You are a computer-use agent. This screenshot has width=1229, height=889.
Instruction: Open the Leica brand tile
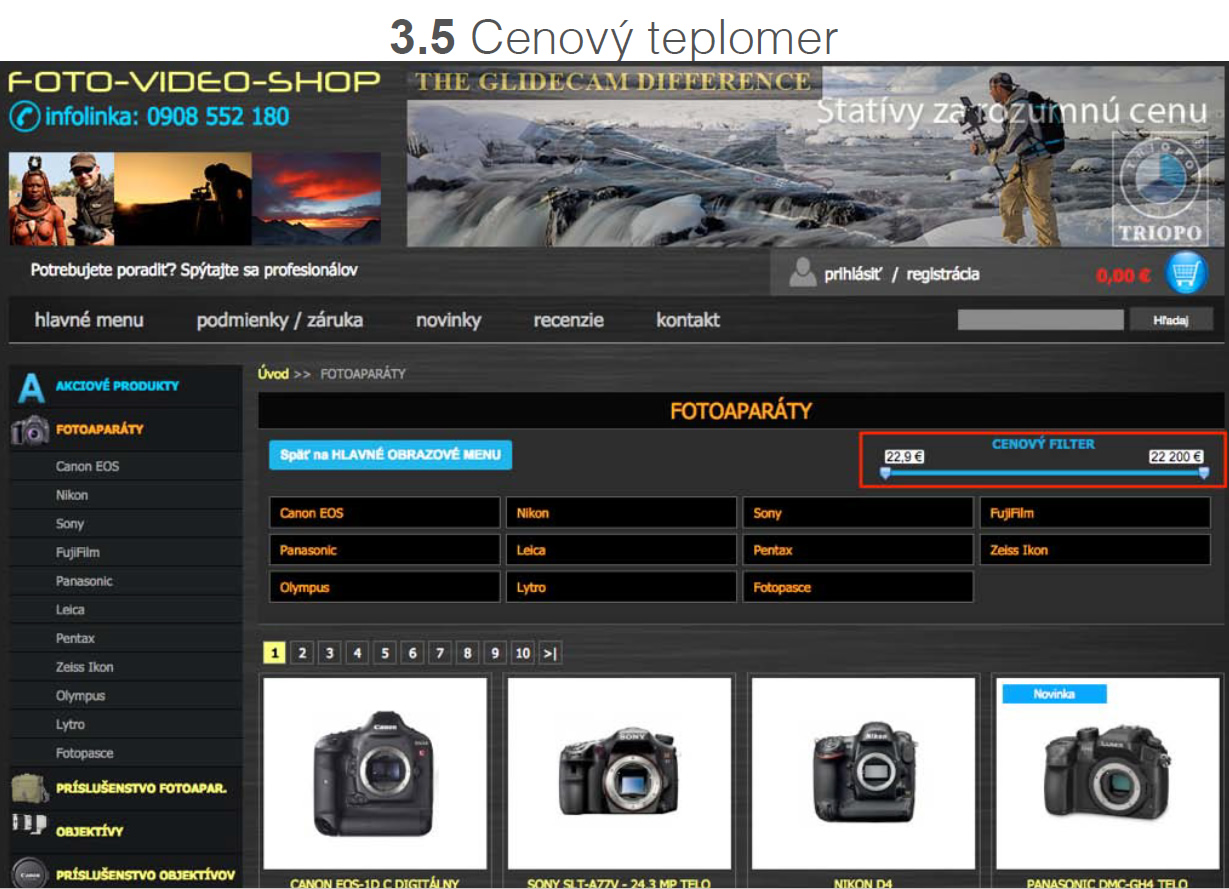point(621,550)
